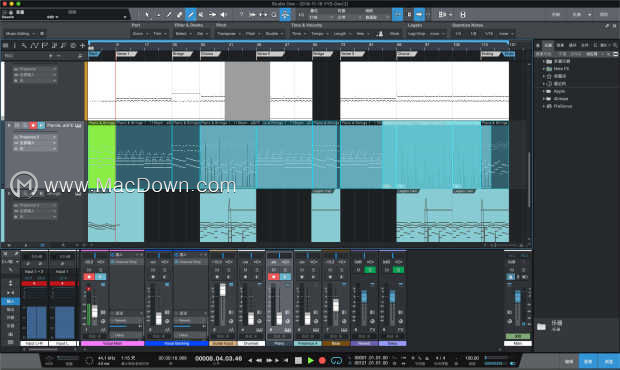Switch to the first browser tab at top right
620x370 pixels.
pos(548,45)
